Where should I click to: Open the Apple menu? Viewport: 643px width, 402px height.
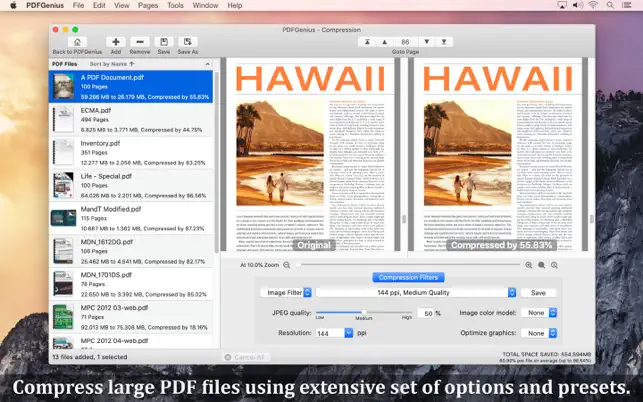13,5
